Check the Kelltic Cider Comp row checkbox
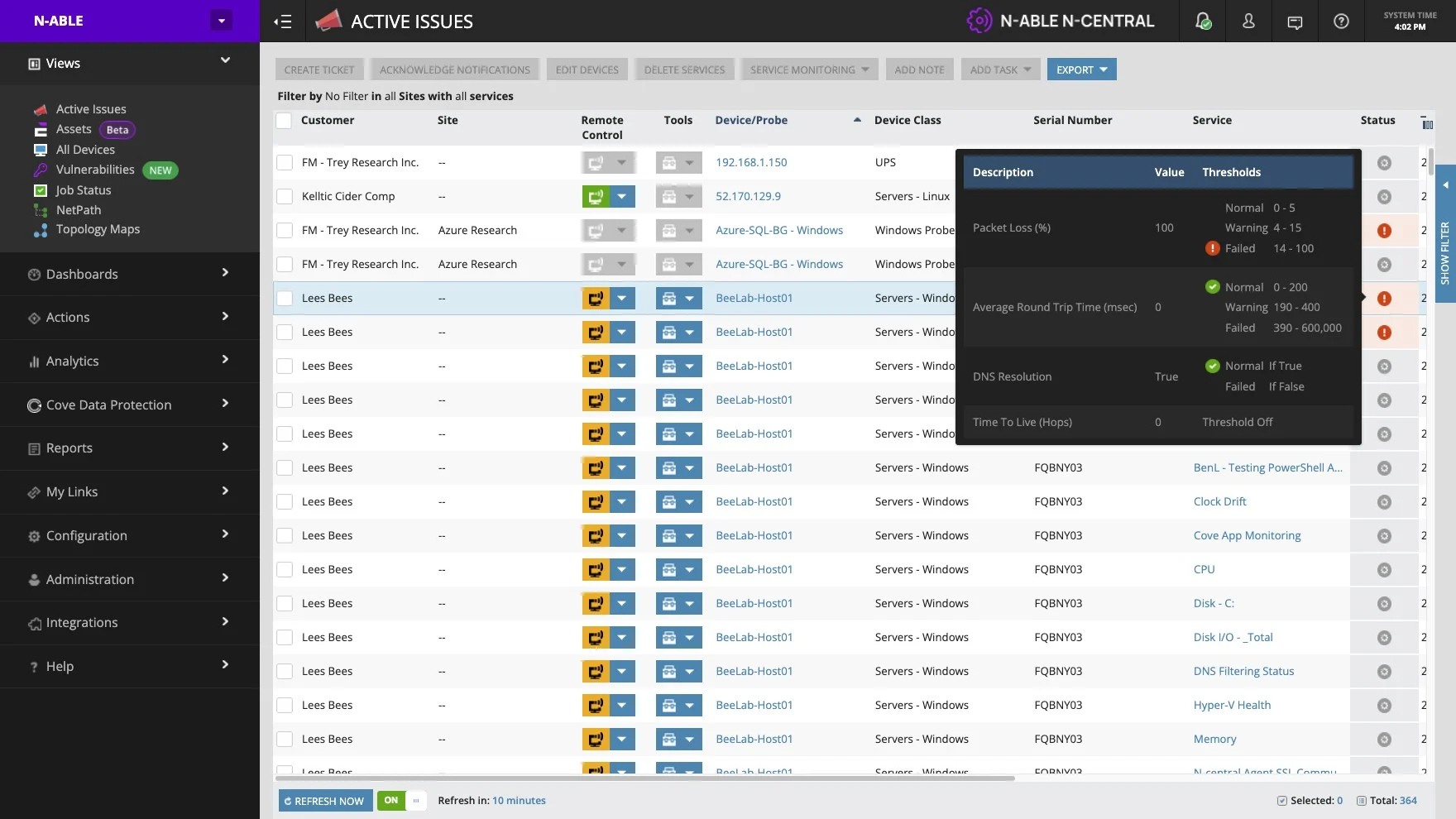This screenshot has width=1456, height=819. click(x=285, y=196)
